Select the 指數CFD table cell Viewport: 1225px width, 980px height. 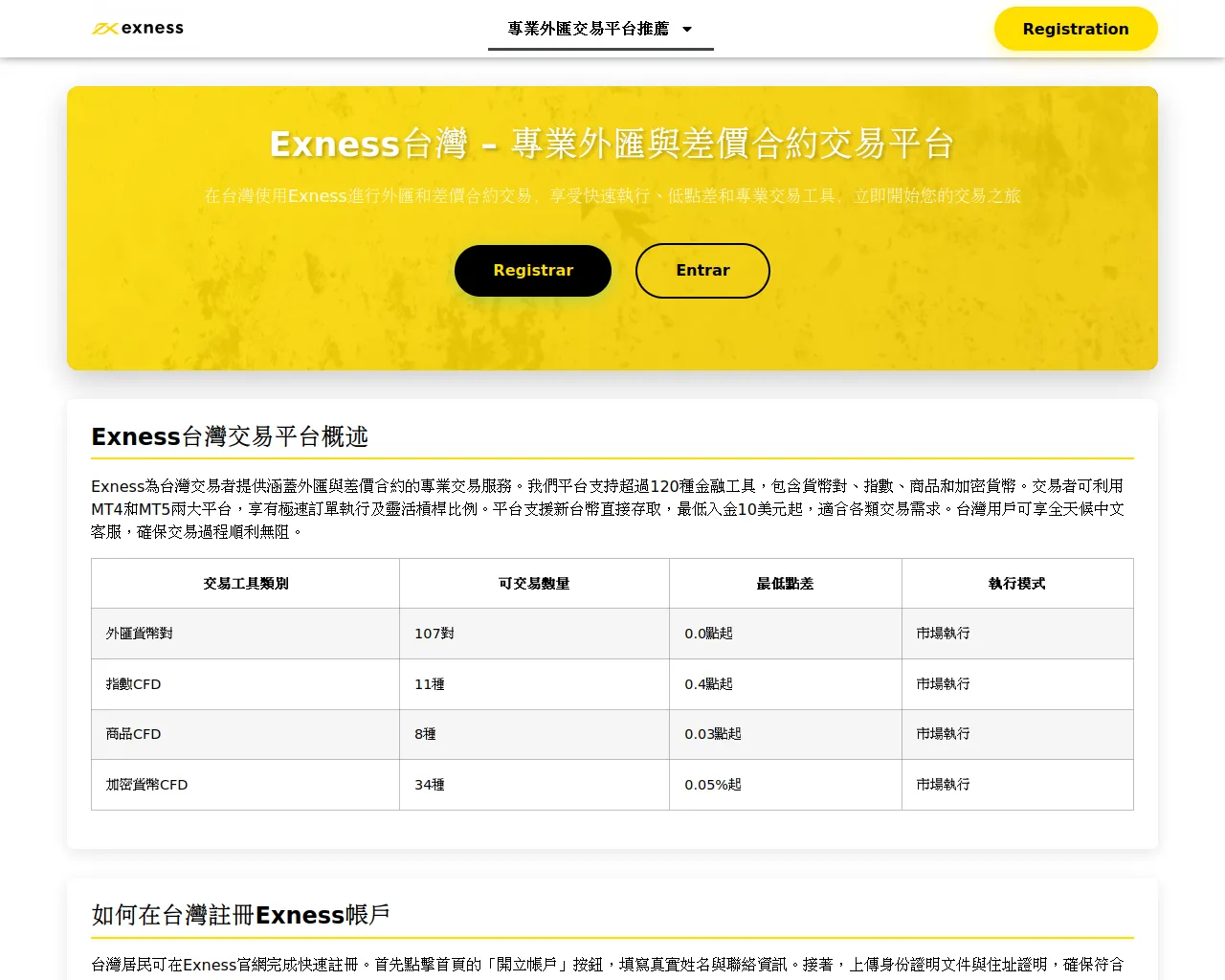click(133, 684)
